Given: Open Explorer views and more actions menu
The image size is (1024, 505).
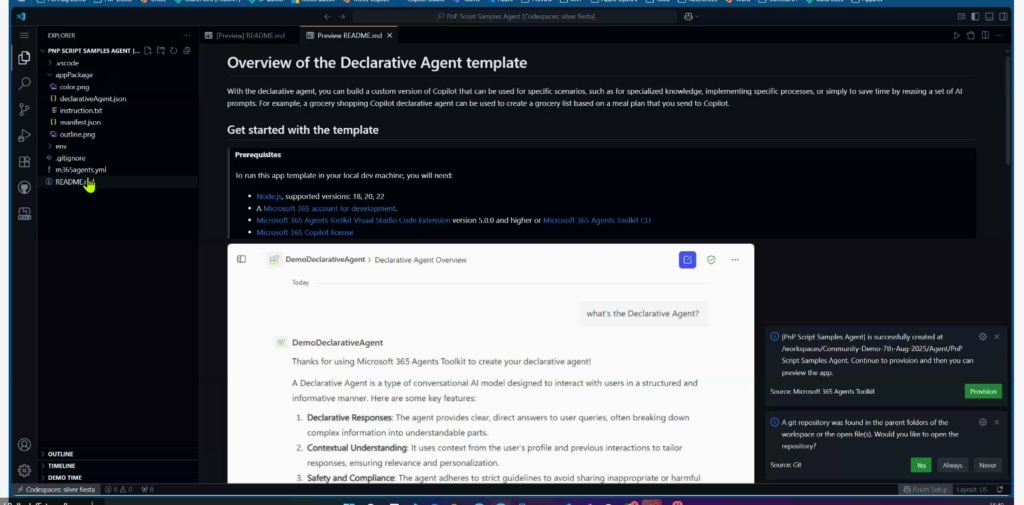Looking at the screenshot, I should 187,35.
